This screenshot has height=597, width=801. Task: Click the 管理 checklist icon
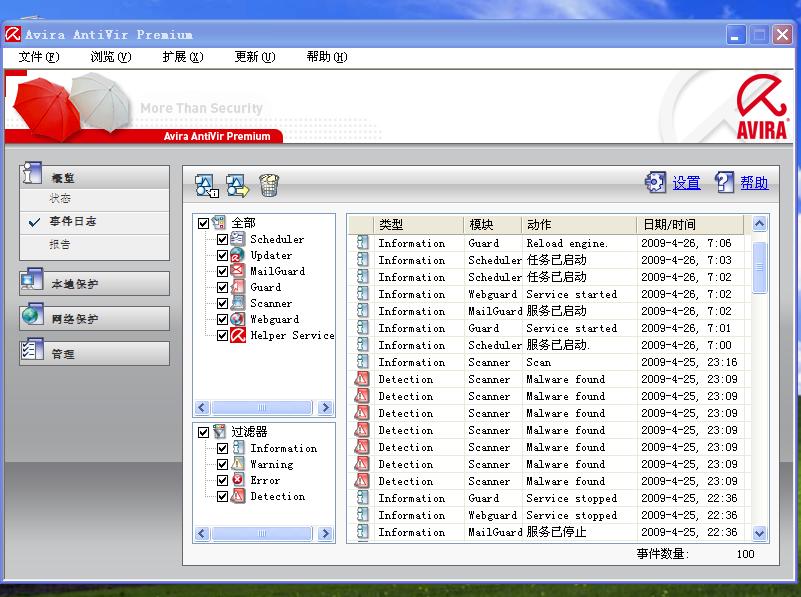pyautogui.click(x=32, y=350)
